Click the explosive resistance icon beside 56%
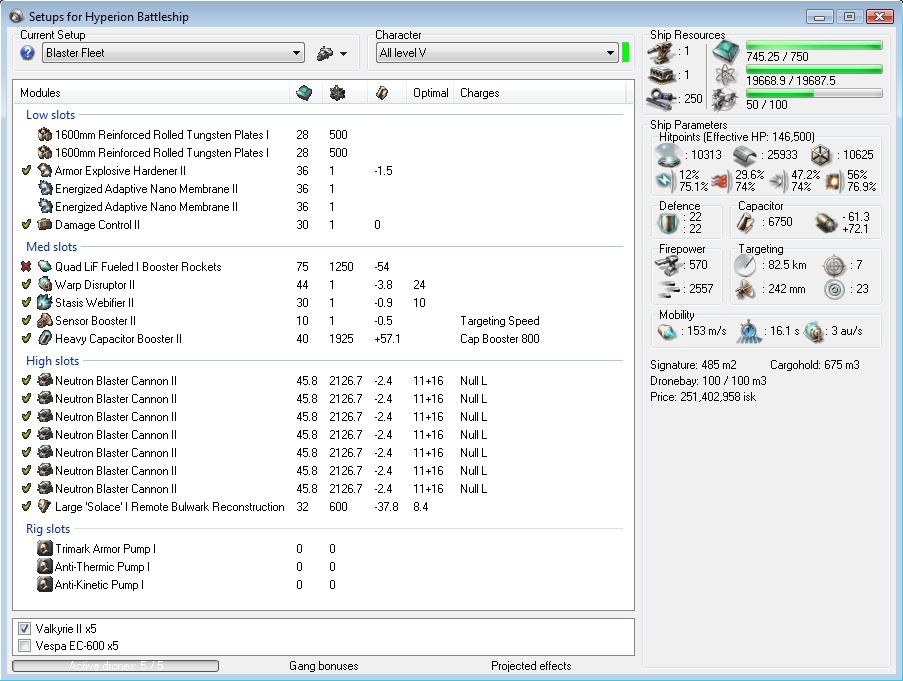903x681 pixels. [x=834, y=181]
